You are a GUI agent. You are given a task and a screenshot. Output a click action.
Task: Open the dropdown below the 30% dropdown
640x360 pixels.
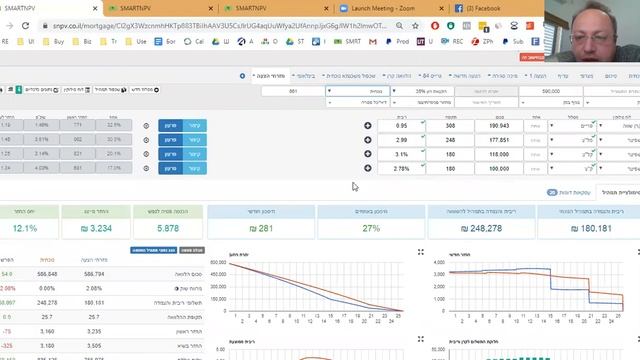click(422, 102)
